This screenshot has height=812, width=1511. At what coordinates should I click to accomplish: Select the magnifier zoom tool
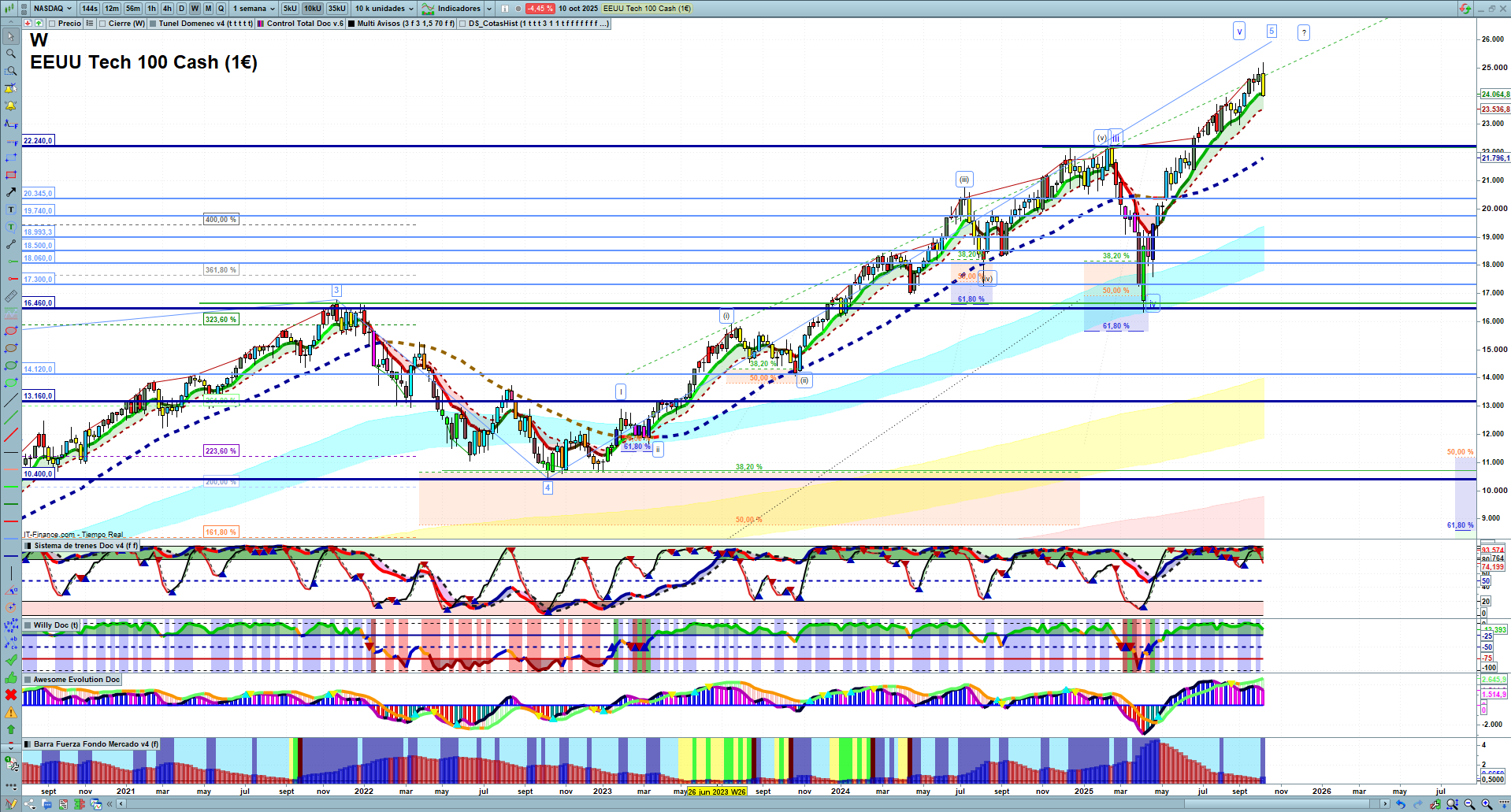click(x=10, y=54)
